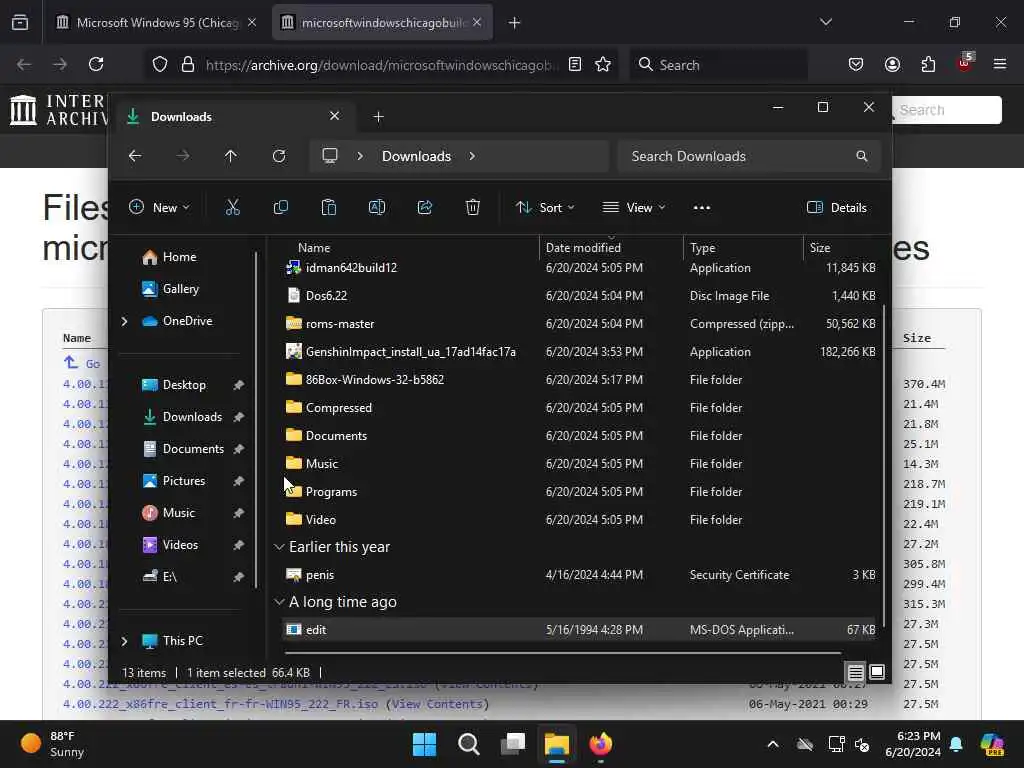The width and height of the screenshot is (1024, 768).
Task: Switch to details list view icon
Action: point(856,672)
